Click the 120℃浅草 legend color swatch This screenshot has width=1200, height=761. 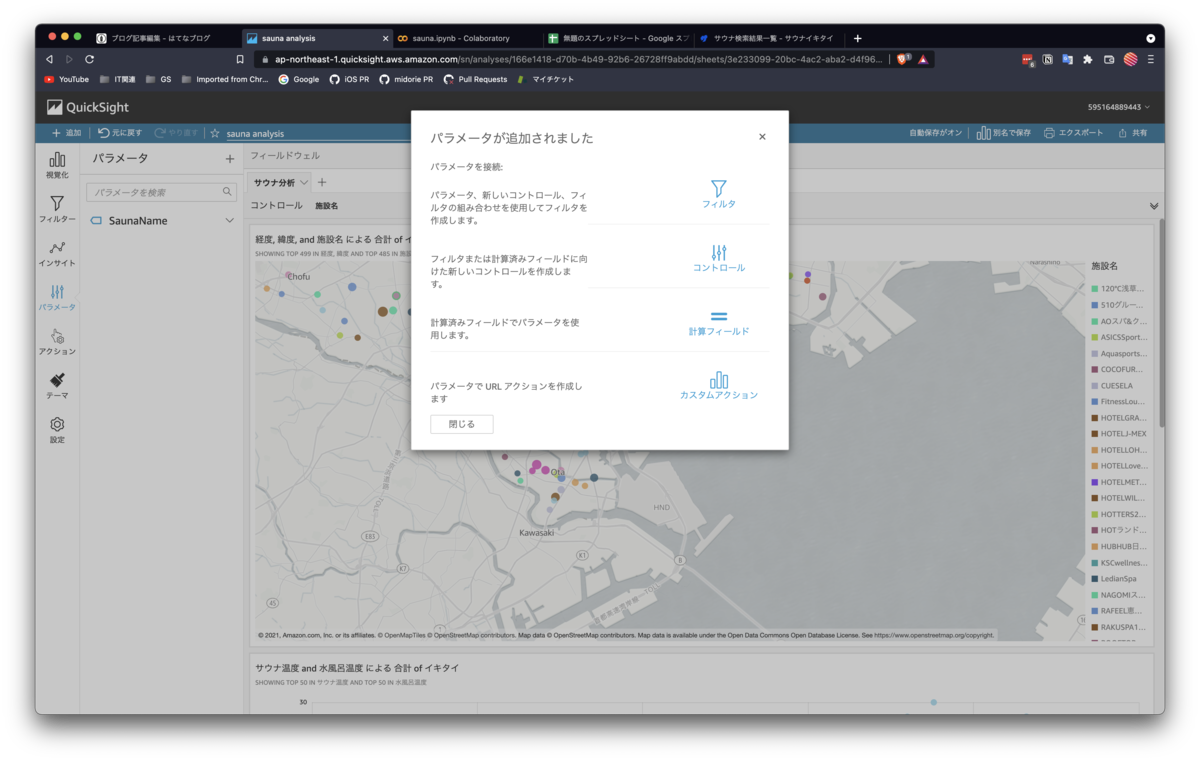[x=1095, y=289]
